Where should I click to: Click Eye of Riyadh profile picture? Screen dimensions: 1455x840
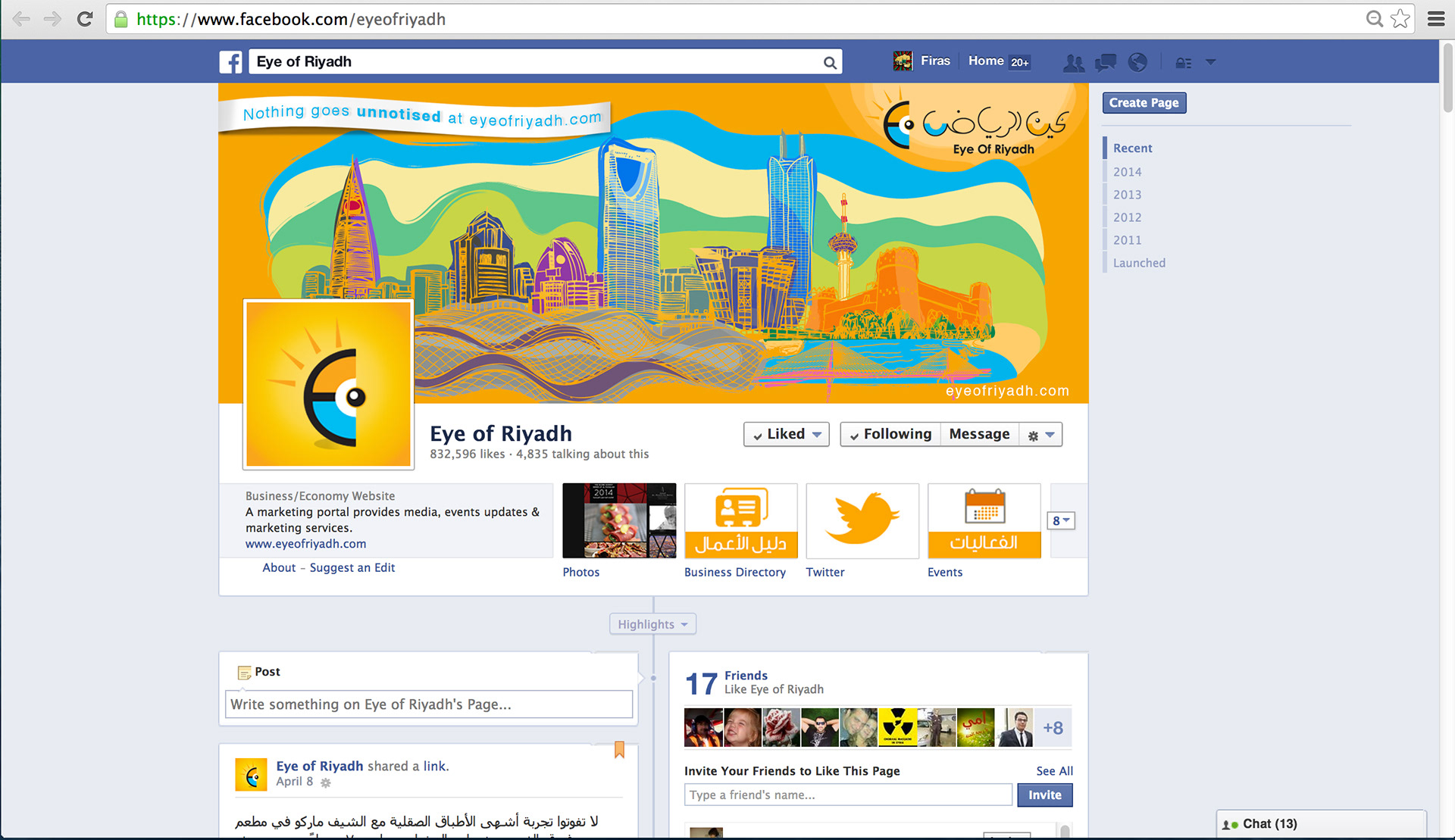pos(328,384)
